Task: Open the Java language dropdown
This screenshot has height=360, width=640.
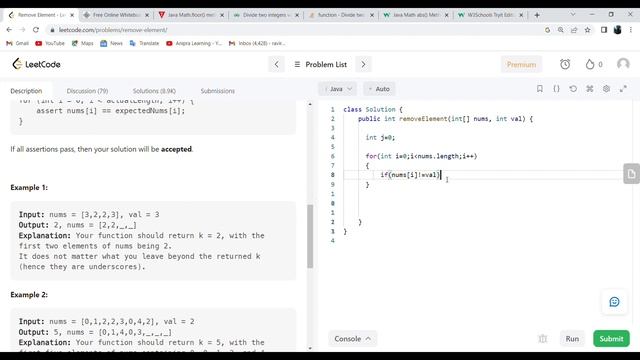Action: (338, 89)
